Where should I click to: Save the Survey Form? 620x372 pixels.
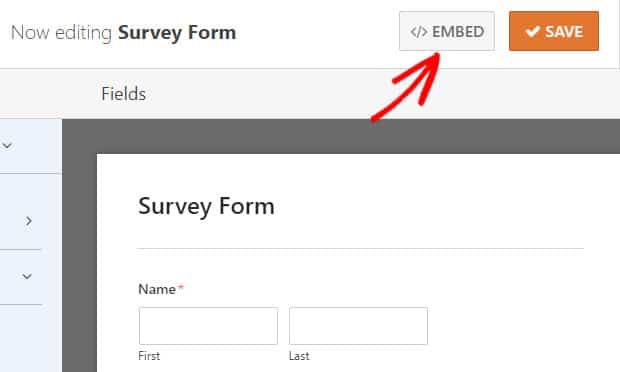point(554,31)
